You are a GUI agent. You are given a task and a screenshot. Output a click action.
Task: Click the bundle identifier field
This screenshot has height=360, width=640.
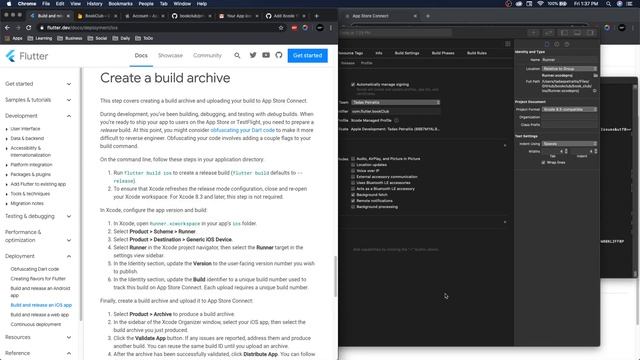[x=395, y=111]
